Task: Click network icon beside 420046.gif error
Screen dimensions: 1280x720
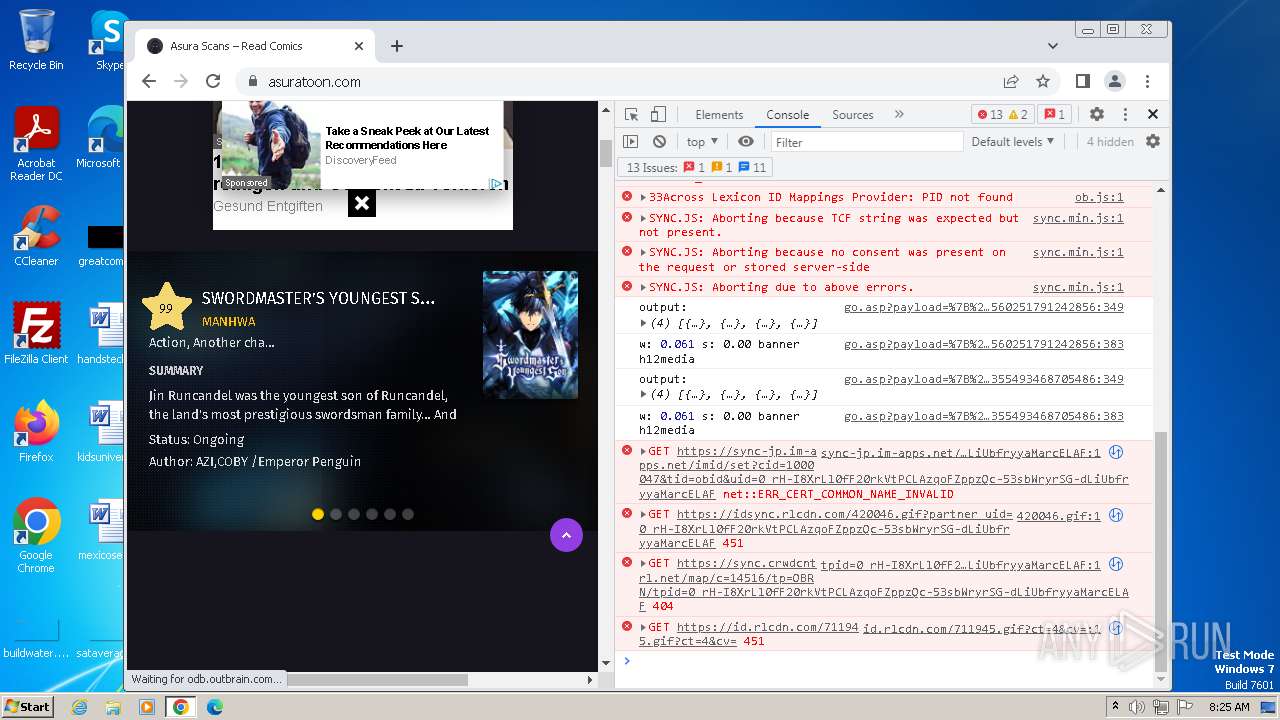Action: pyautogui.click(x=1116, y=516)
